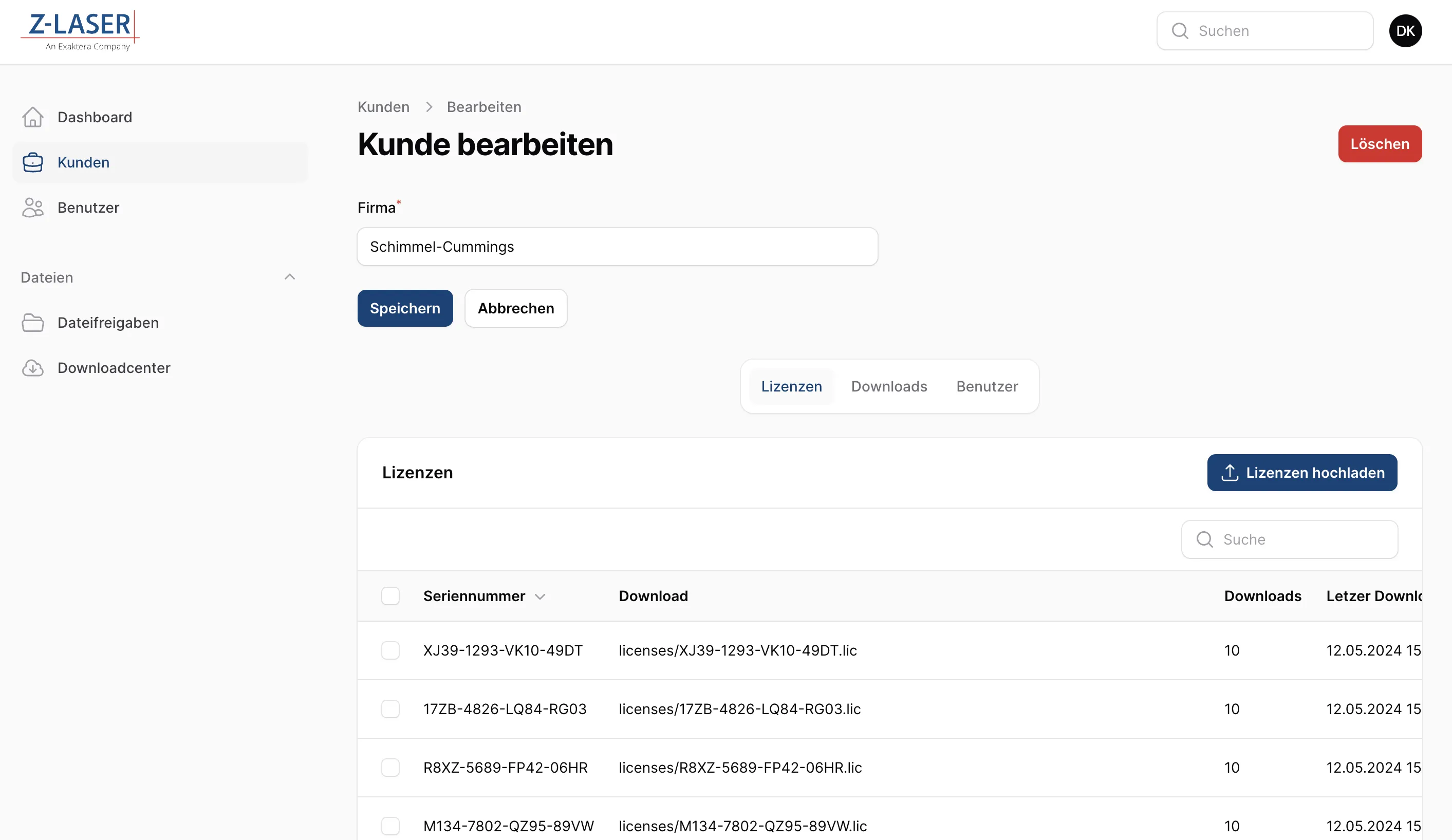
Task: Click the Downloadcenter cloud icon
Action: point(33,367)
